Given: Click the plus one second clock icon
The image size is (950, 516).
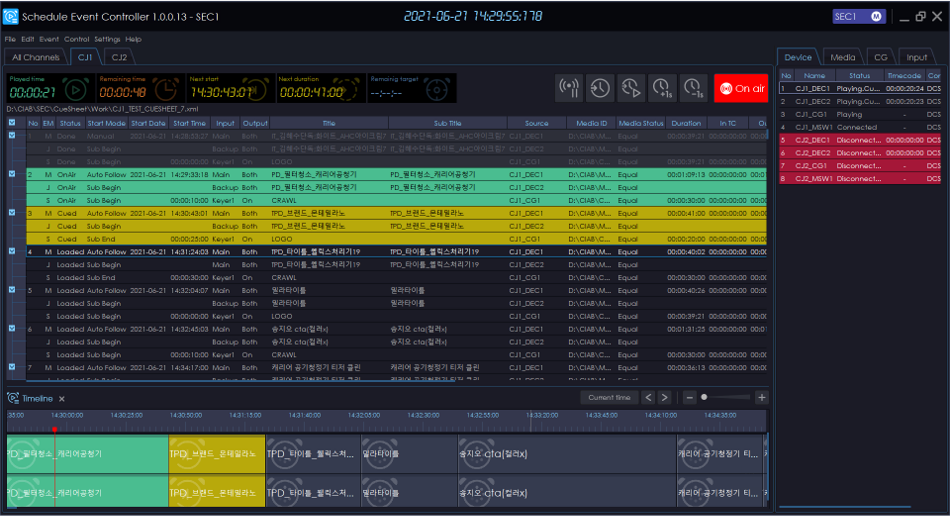Looking at the screenshot, I should click(x=662, y=88).
